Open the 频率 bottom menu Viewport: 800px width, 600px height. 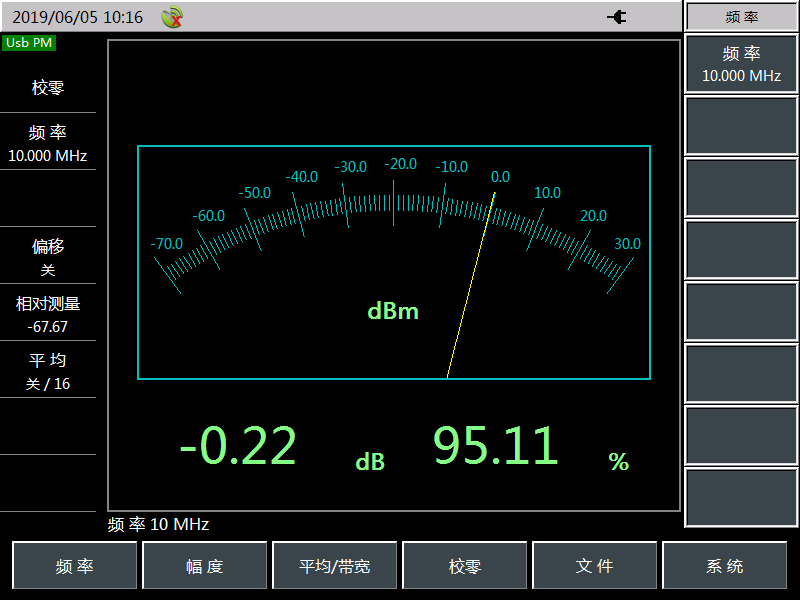click(x=74, y=565)
